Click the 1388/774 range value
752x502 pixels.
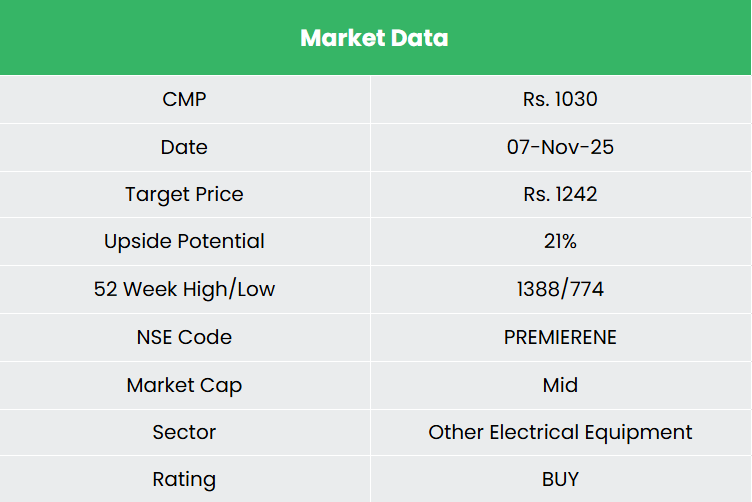560,289
